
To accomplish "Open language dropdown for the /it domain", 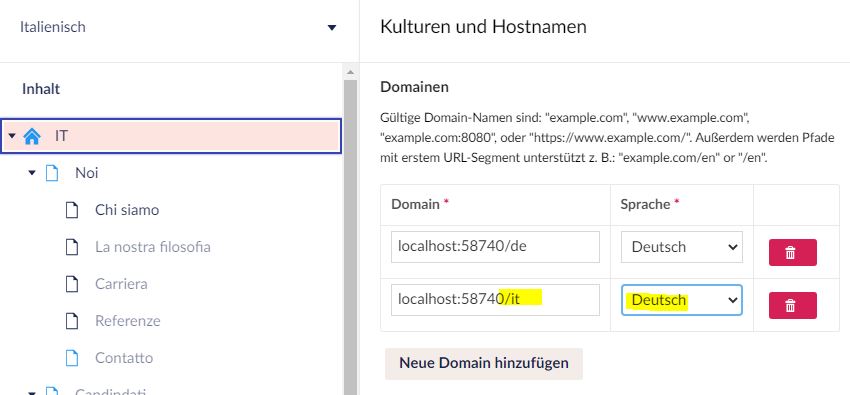I will coord(682,300).
